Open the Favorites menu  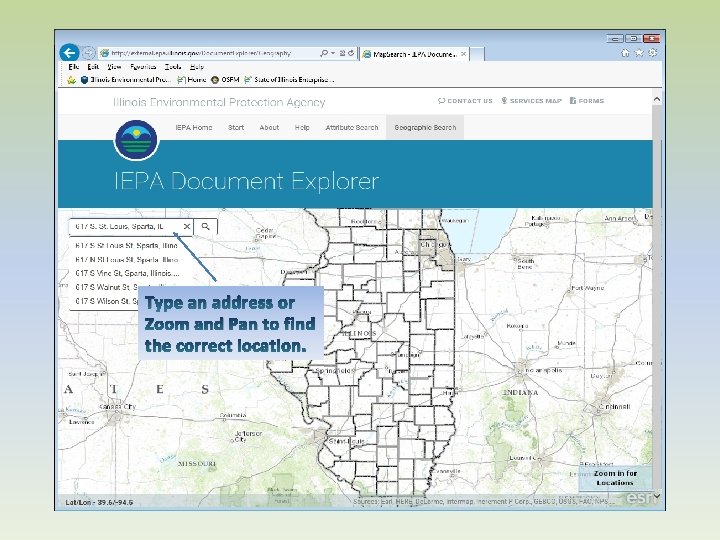pos(143,67)
